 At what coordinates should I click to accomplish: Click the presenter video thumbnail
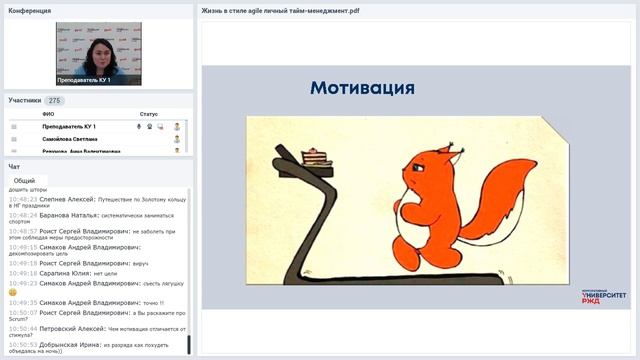click(x=99, y=53)
